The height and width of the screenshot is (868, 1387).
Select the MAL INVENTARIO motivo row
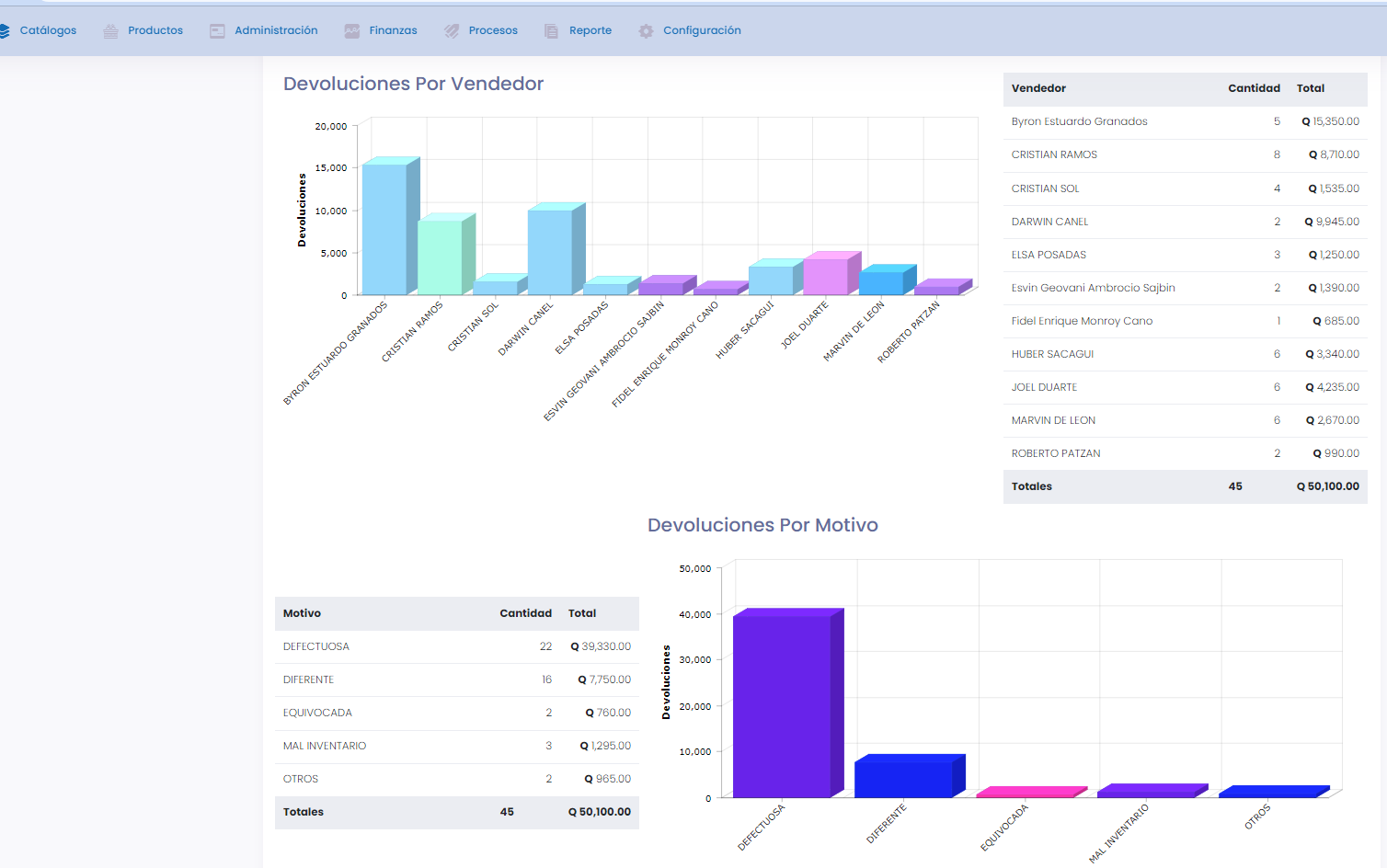pyautogui.click(x=456, y=746)
